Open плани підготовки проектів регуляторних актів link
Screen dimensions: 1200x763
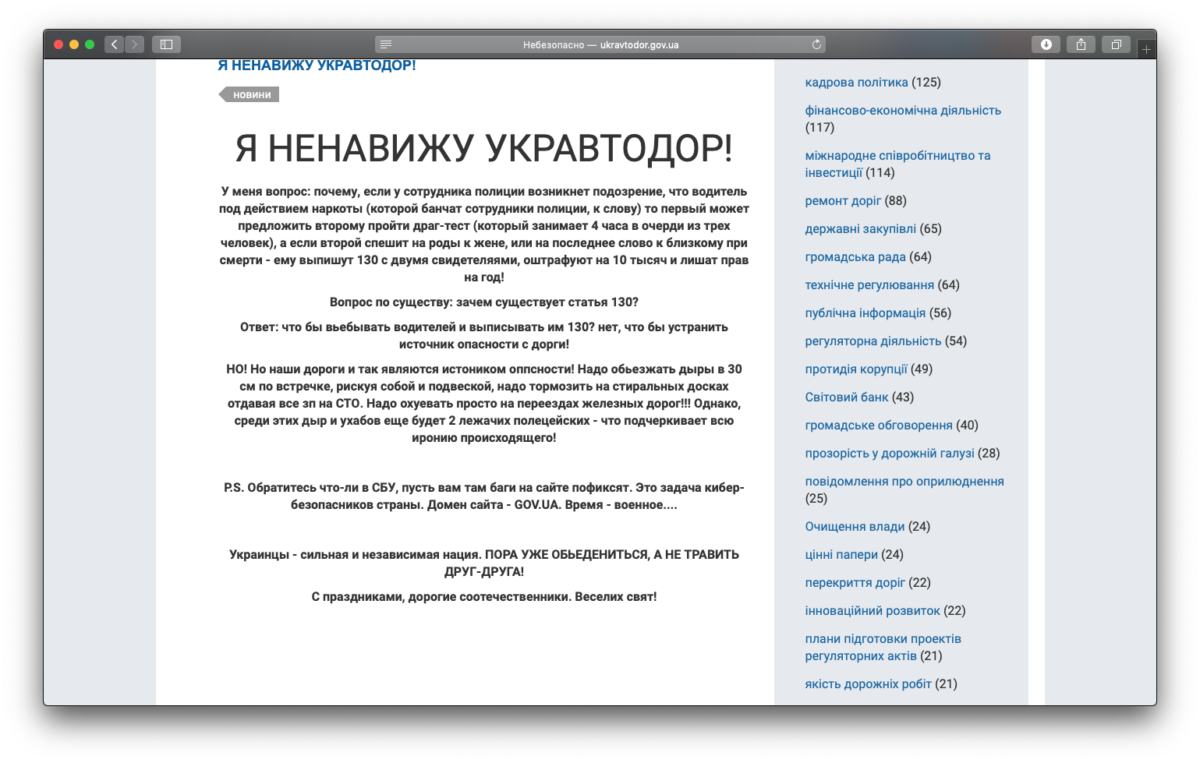(x=883, y=647)
